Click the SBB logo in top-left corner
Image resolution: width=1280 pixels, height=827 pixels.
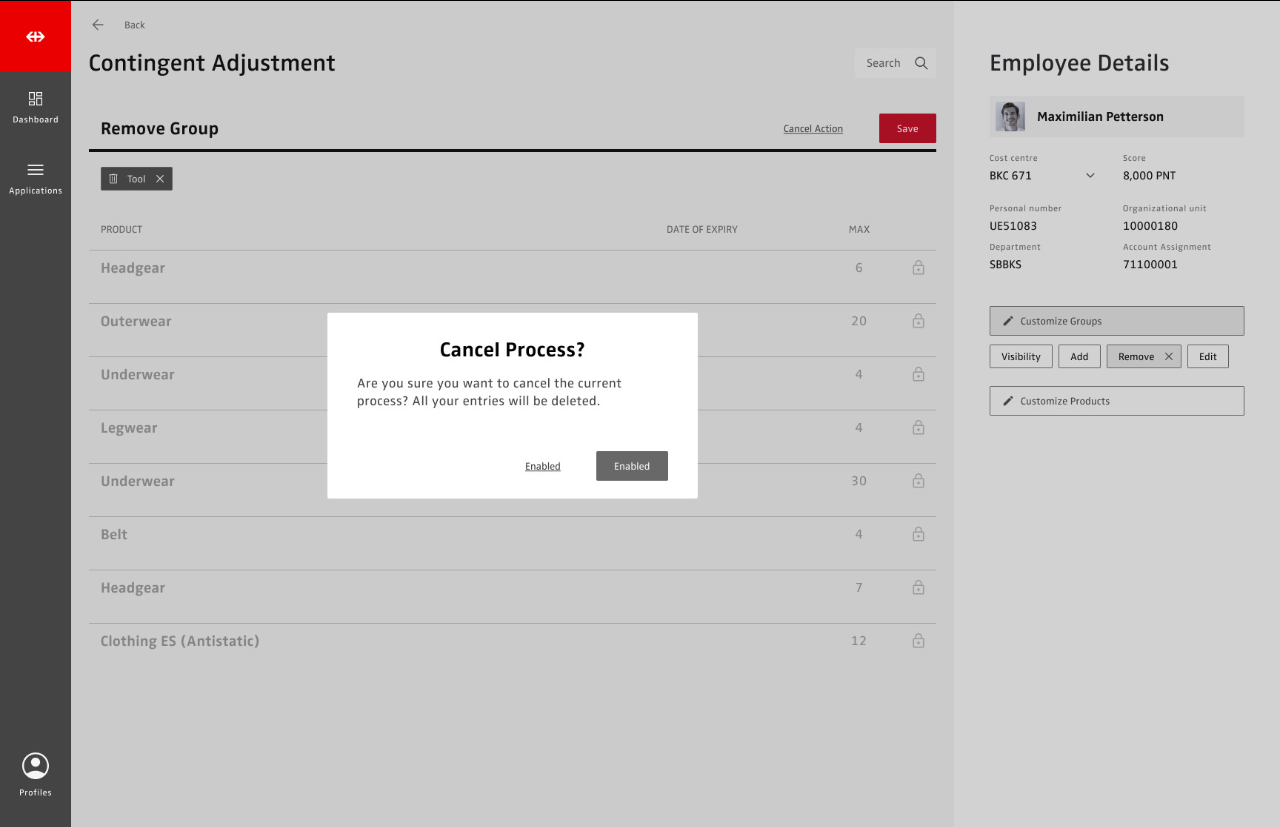[35, 36]
